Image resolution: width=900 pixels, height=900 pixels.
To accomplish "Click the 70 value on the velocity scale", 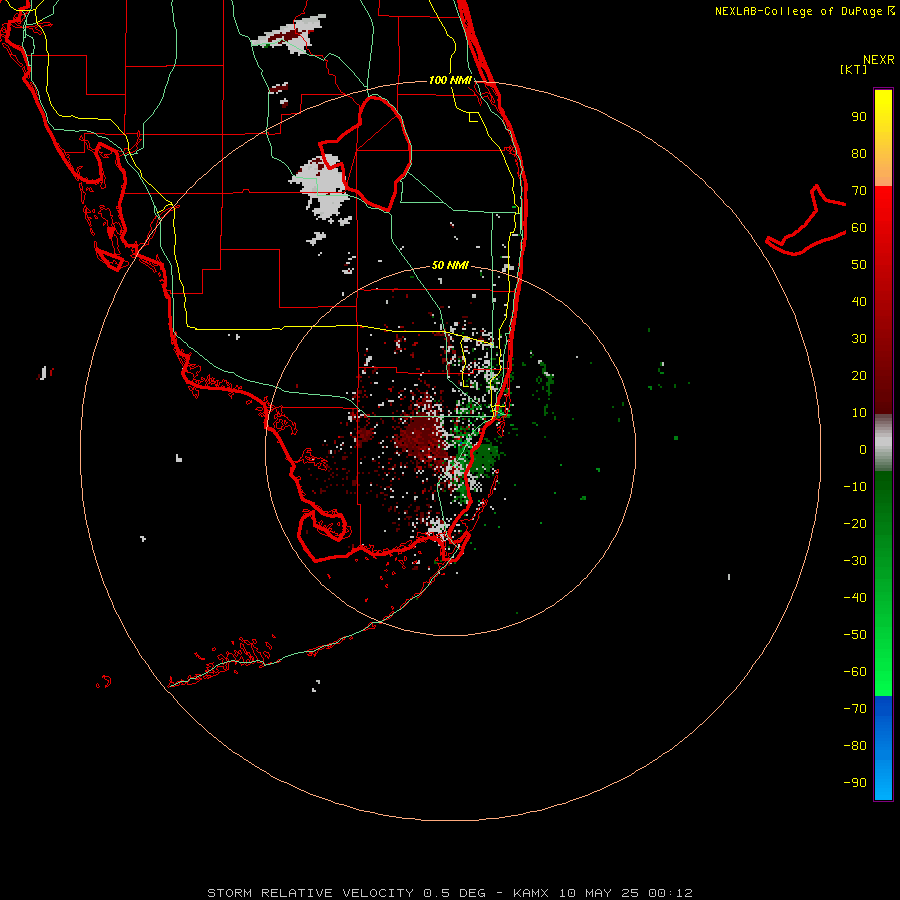I will (859, 191).
